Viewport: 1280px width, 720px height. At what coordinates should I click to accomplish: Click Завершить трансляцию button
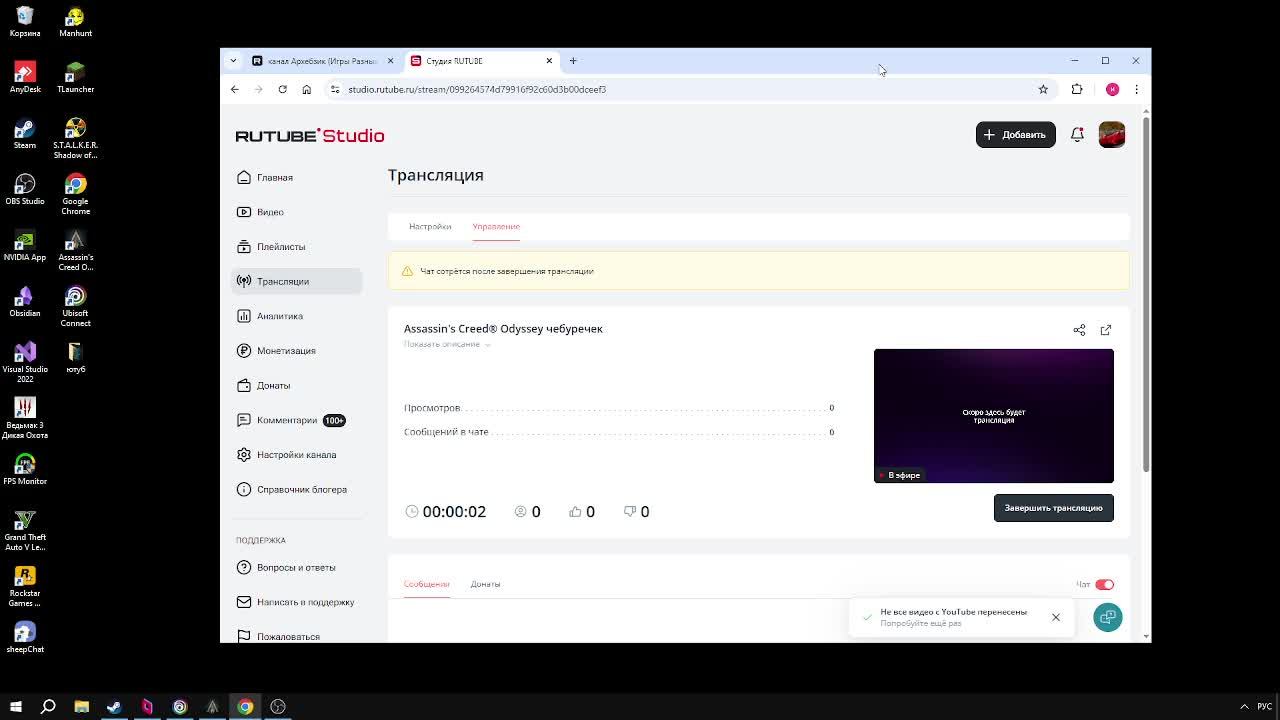[x=1053, y=508]
